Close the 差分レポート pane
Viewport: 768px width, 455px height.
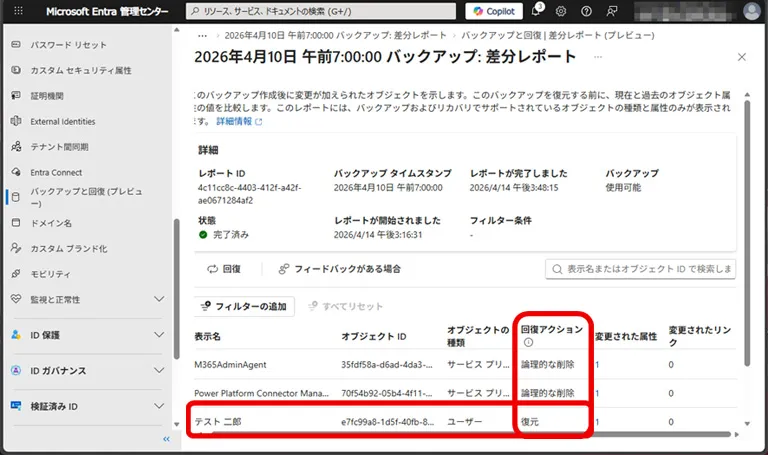(742, 57)
